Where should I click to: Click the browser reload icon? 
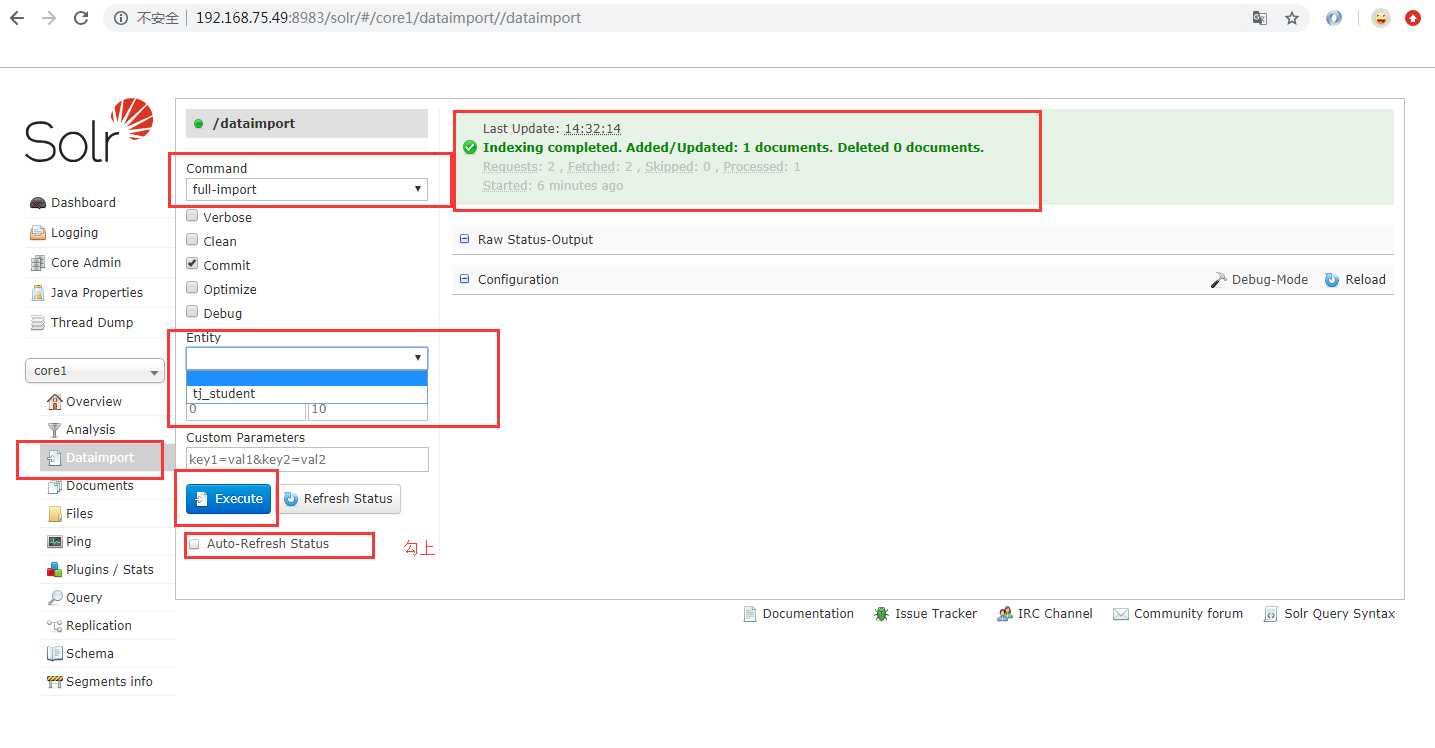point(81,18)
